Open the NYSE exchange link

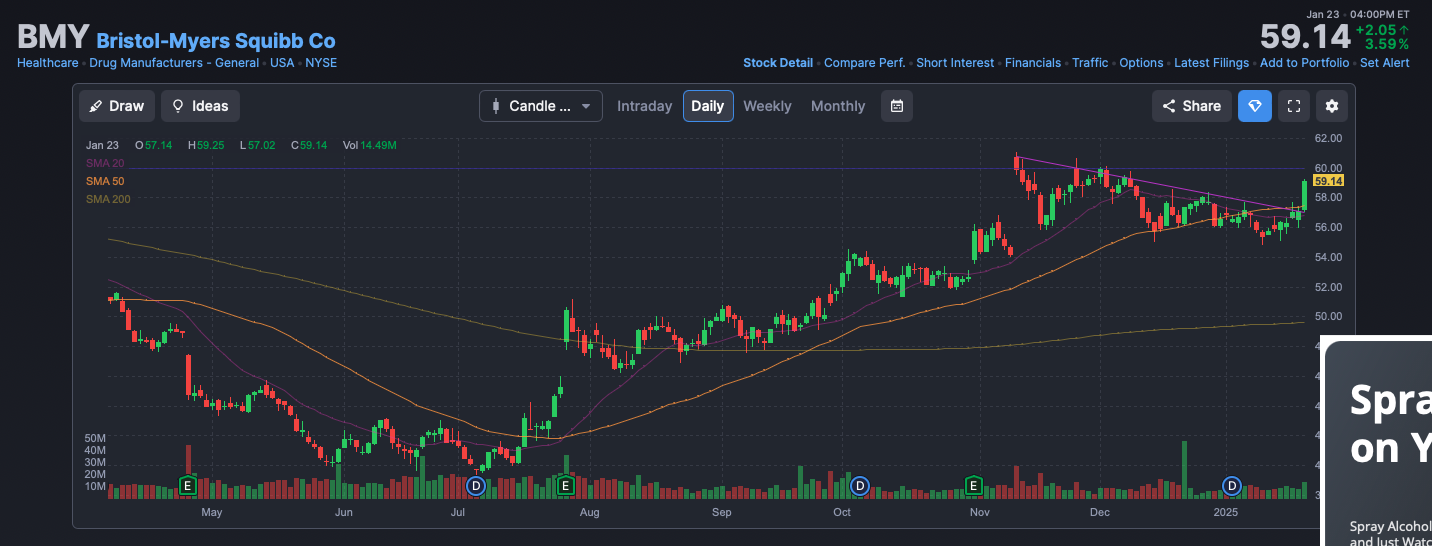point(321,63)
